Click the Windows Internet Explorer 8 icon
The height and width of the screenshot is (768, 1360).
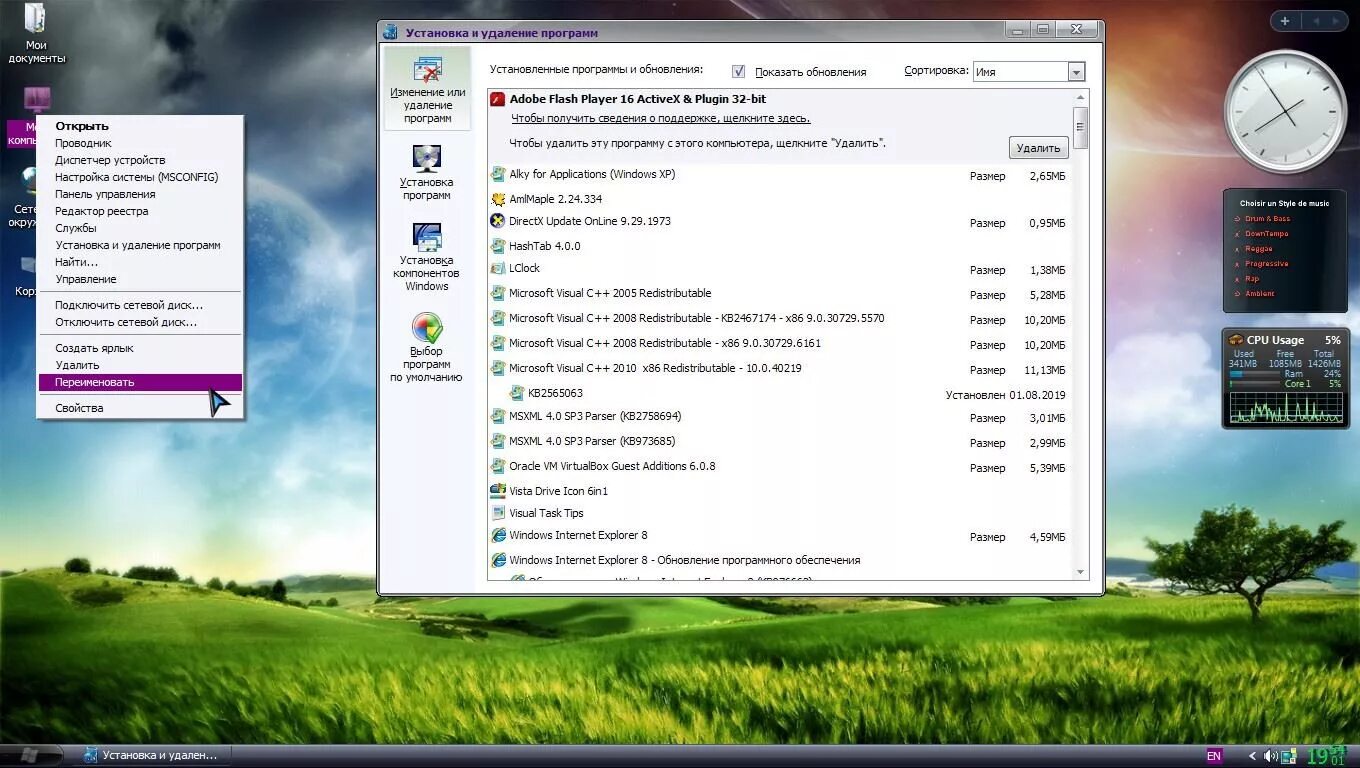click(498, 535)
